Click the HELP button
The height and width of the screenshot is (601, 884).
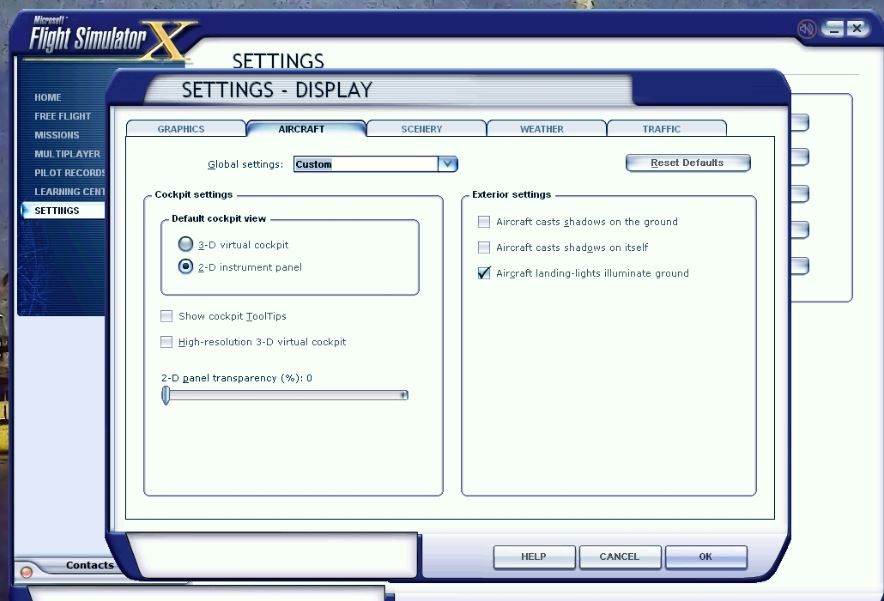tap(534, 557)
